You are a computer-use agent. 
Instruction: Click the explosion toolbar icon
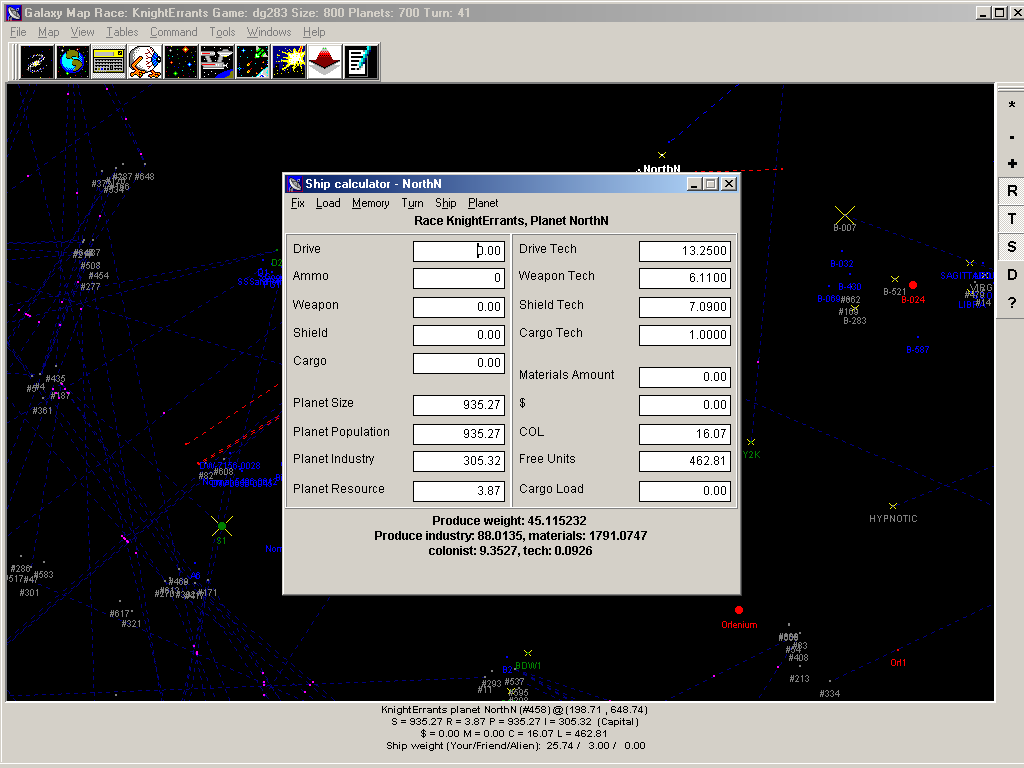coord(289,62)
